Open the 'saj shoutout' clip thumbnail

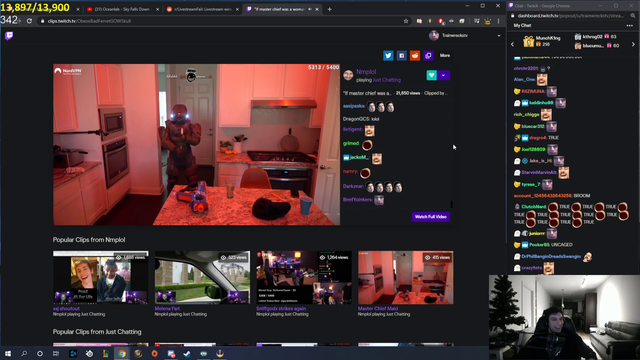pos(101,278)
